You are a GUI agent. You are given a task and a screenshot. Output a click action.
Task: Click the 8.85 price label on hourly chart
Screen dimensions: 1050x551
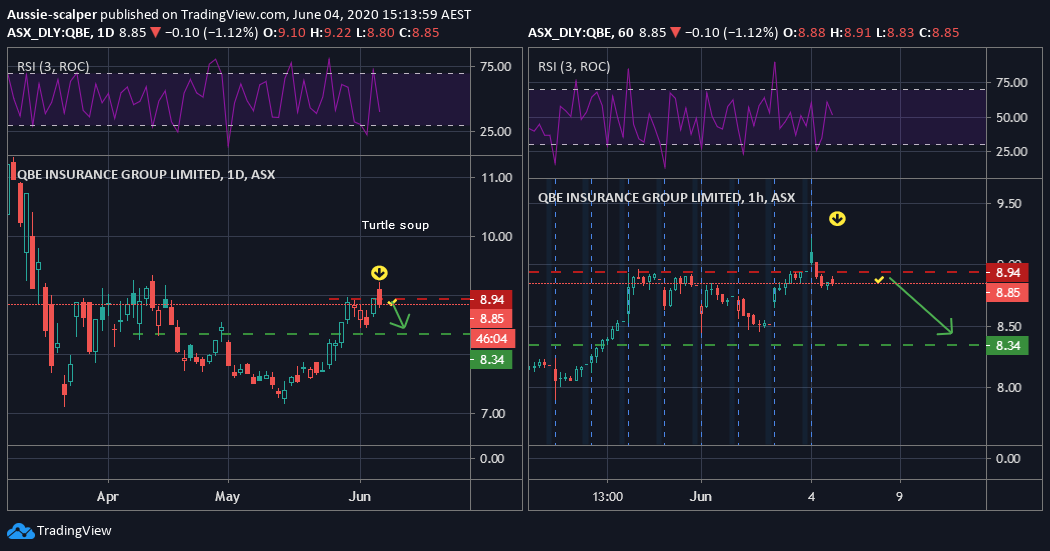coord(1008,293)
